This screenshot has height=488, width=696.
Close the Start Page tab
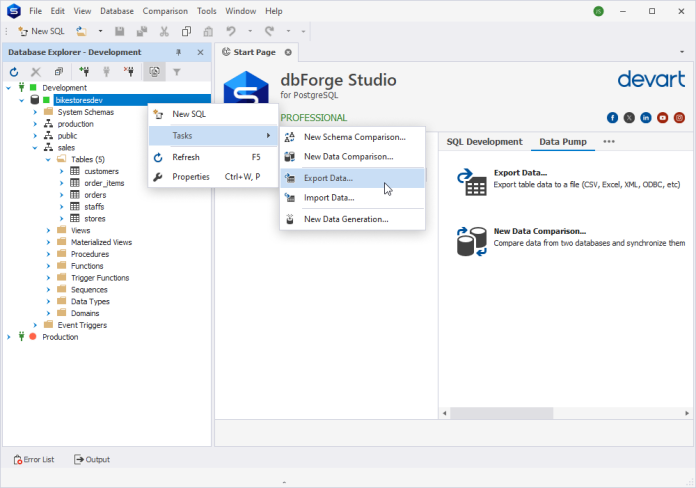pos(288,52)
